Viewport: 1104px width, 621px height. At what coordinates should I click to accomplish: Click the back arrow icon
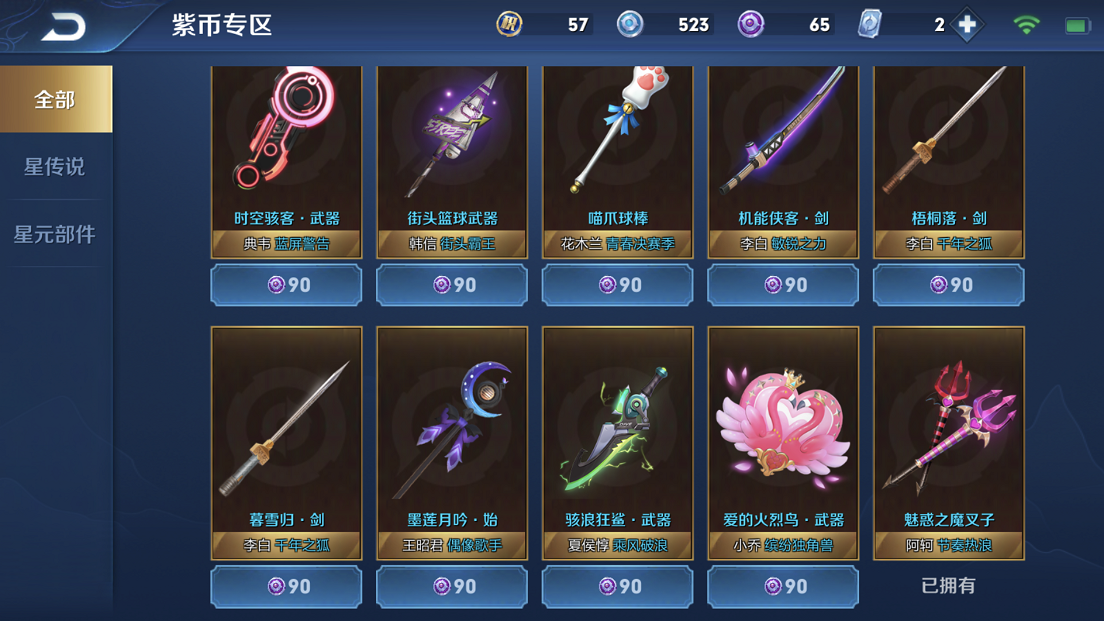click(x=63, y=27)
